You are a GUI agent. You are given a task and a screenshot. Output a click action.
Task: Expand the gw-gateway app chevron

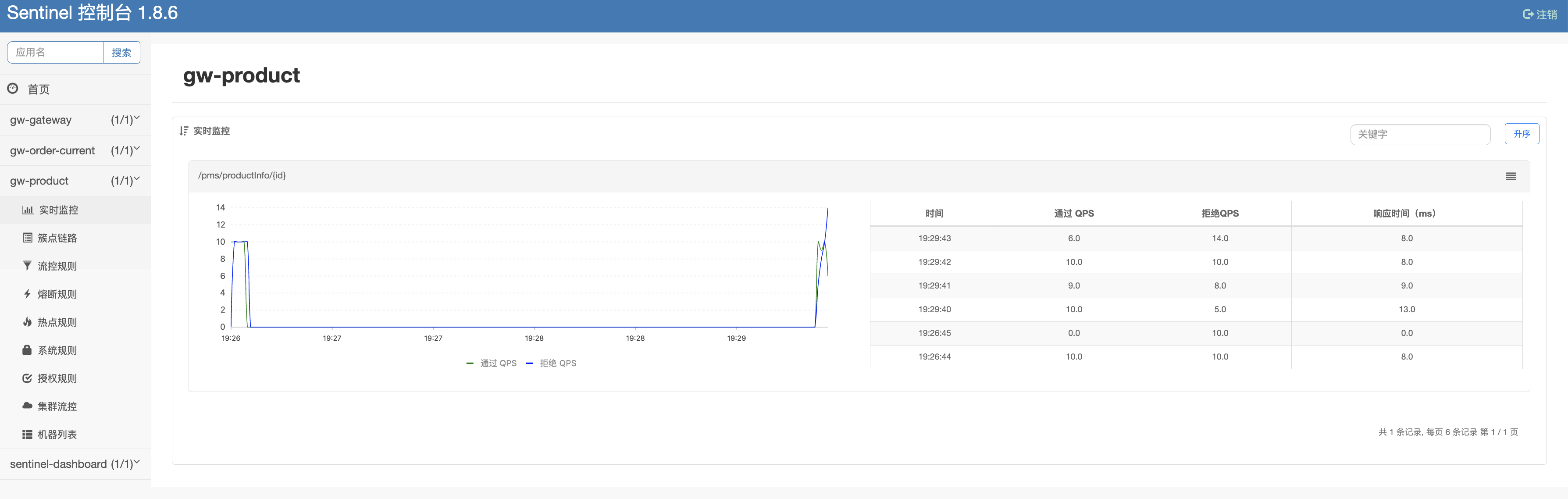(137, 118)
